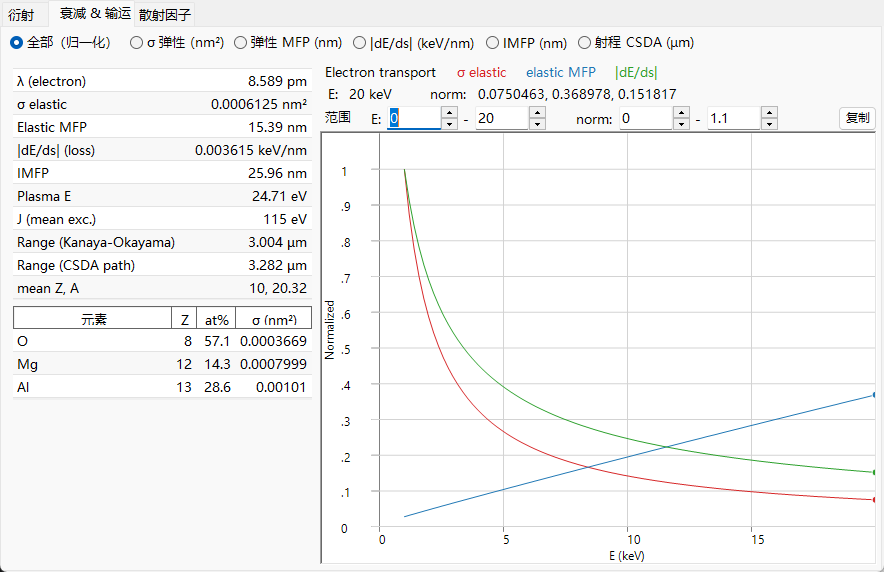Click the 复制 button
The height and width of the screenshot is (572, 884).
[x=857, y=118]
